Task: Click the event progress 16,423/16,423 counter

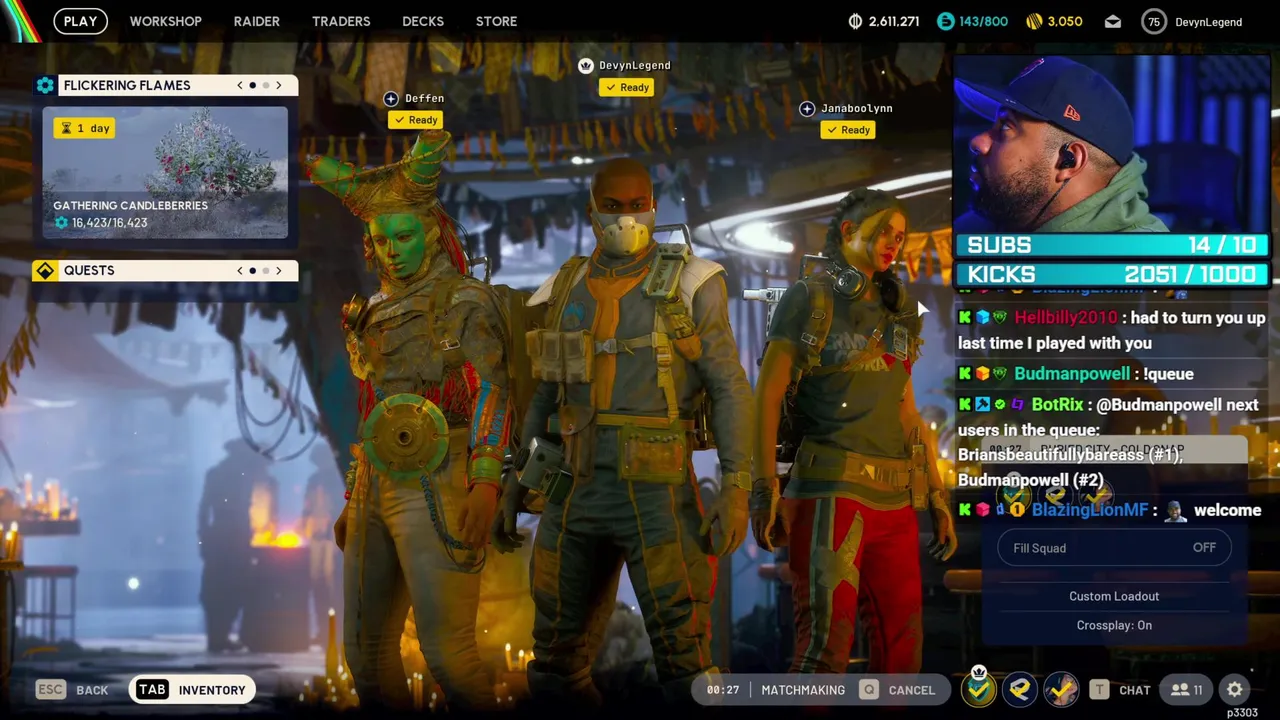Action: pyautogui.click(x=101, y=223)
